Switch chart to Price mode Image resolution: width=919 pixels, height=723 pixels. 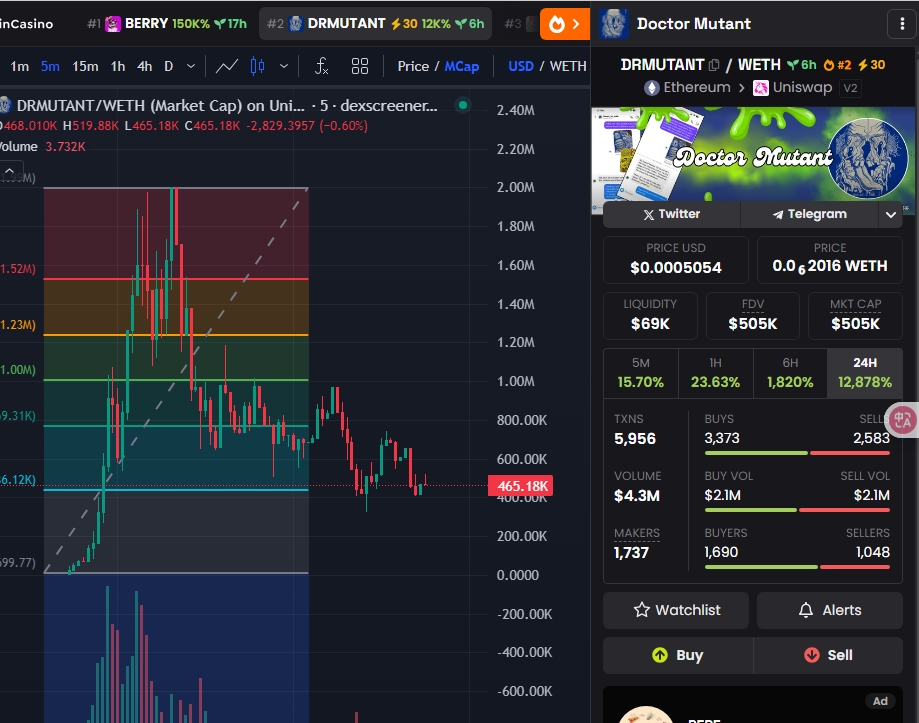[x=413, y=66]
